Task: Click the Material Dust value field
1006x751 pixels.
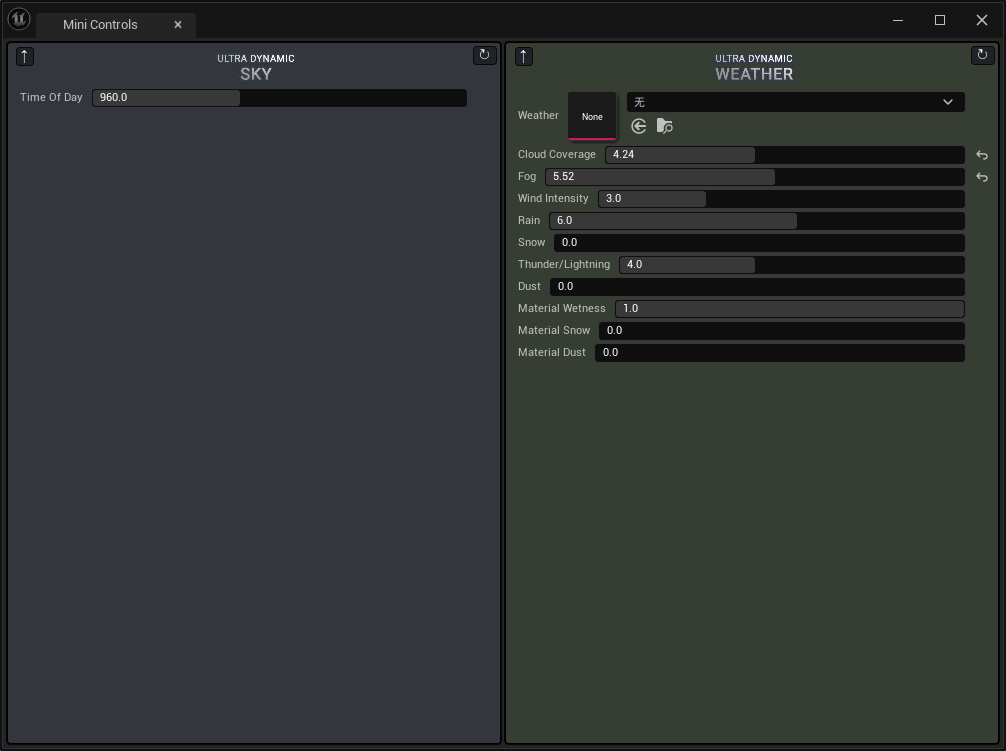Action: (780, 353)
